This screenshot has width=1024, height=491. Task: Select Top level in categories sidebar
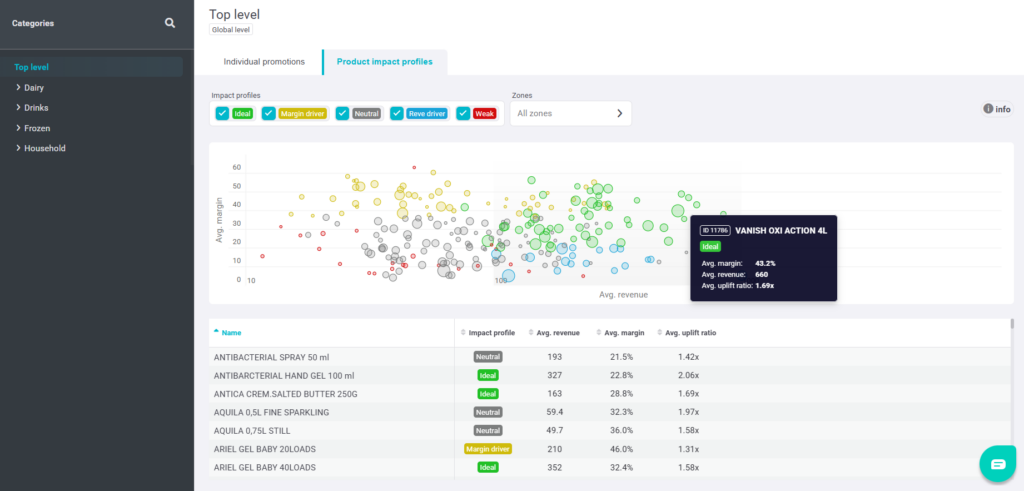pyautogui.click(x=32, y=67)
